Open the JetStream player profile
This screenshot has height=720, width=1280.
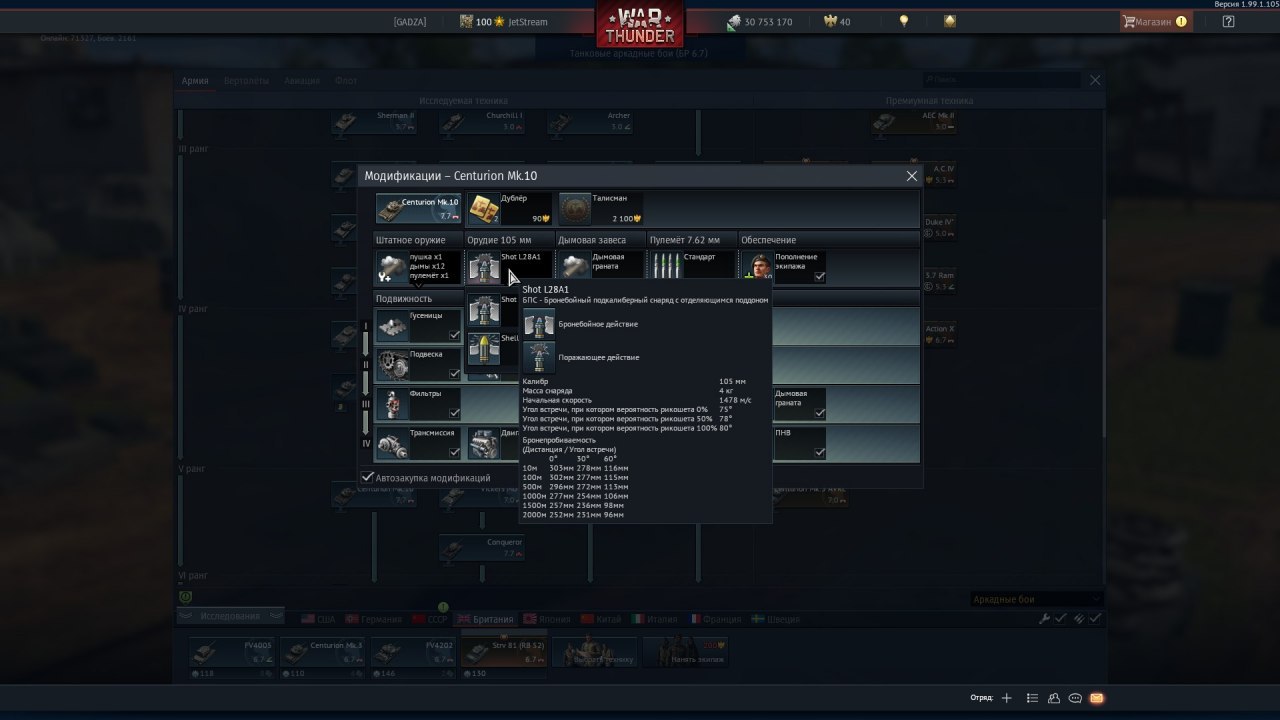point(528,22)
